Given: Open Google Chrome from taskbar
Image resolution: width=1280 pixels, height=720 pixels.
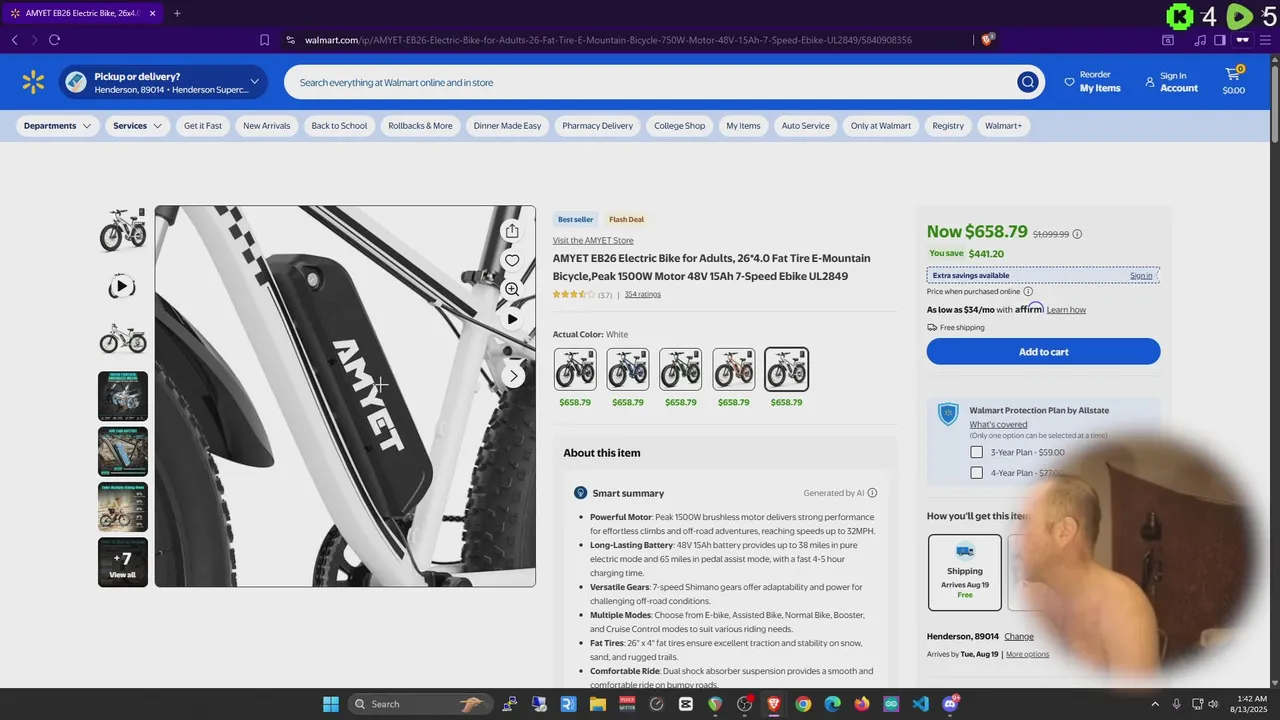Looking at the screenshot, I should click(x=803, y=704).
